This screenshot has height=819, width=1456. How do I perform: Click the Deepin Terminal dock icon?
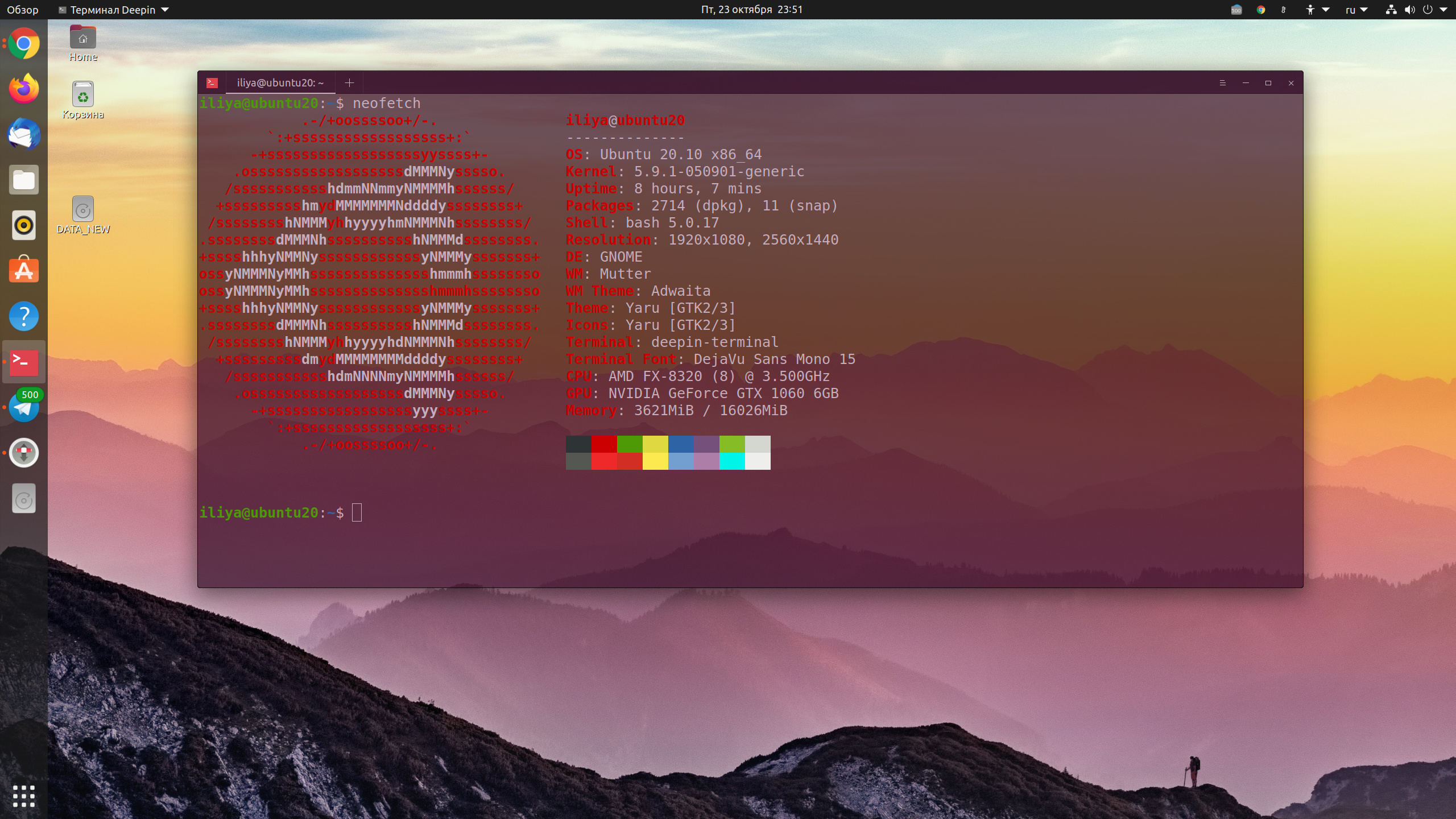(x=24, y=362)
